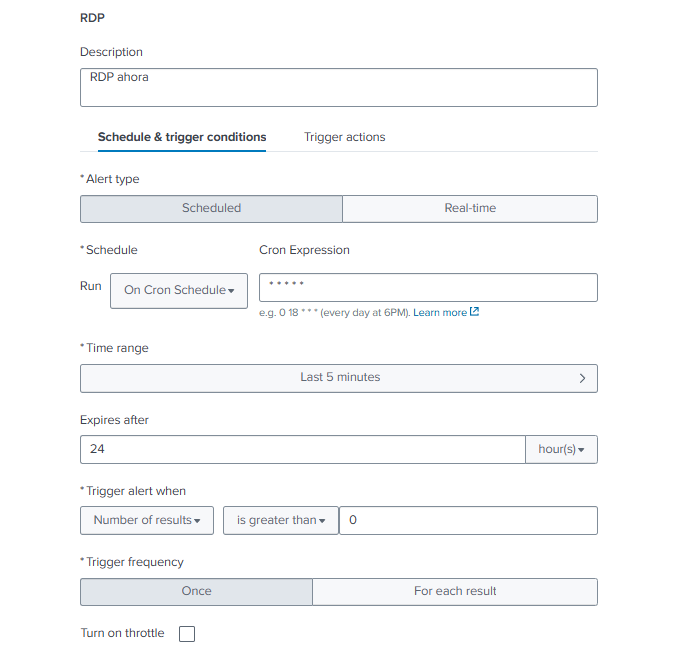Follow the Learn more link
Screen dimensions: 683x649
pos(440,312)
